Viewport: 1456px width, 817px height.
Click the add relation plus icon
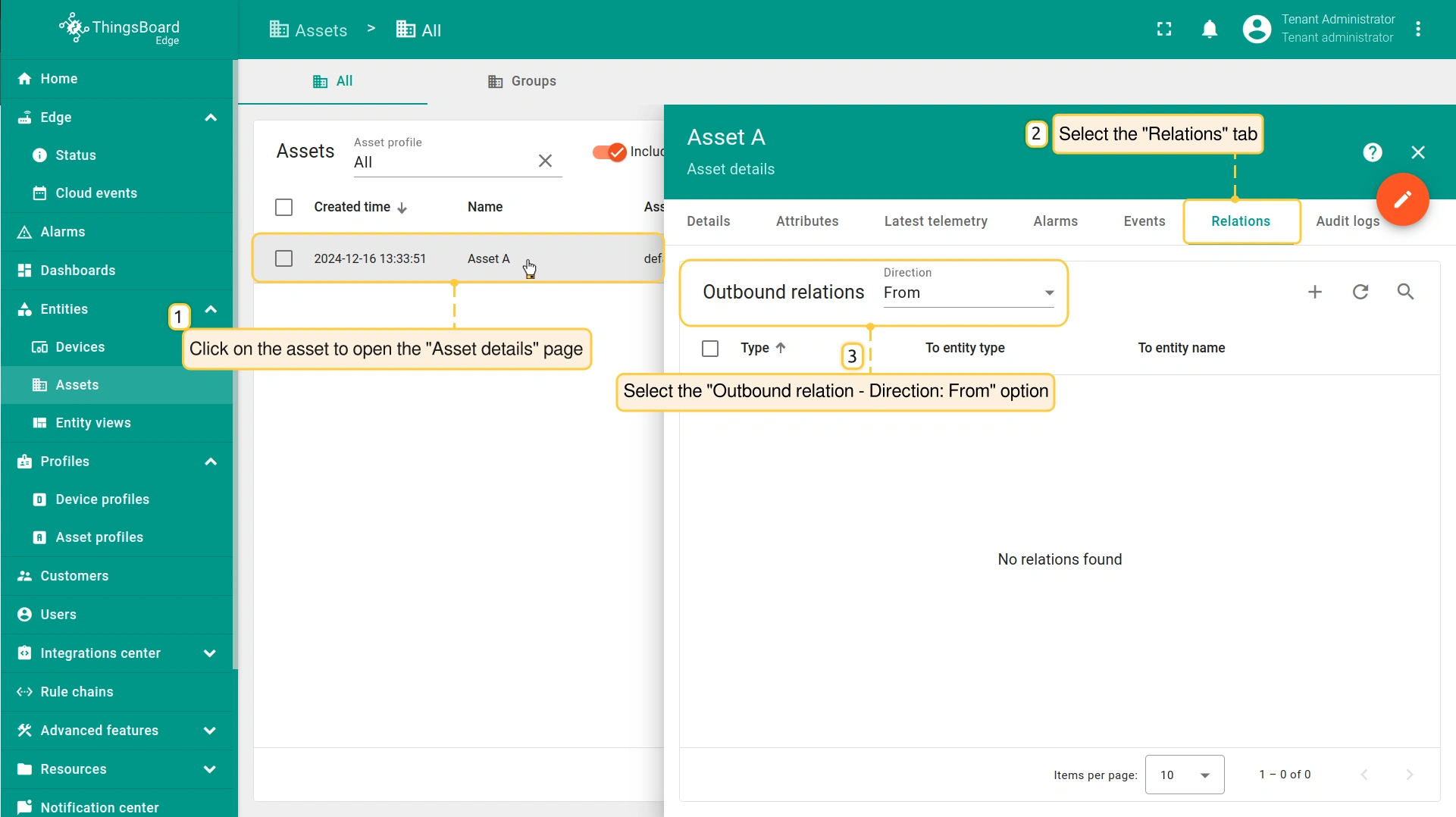[1315, 292]
